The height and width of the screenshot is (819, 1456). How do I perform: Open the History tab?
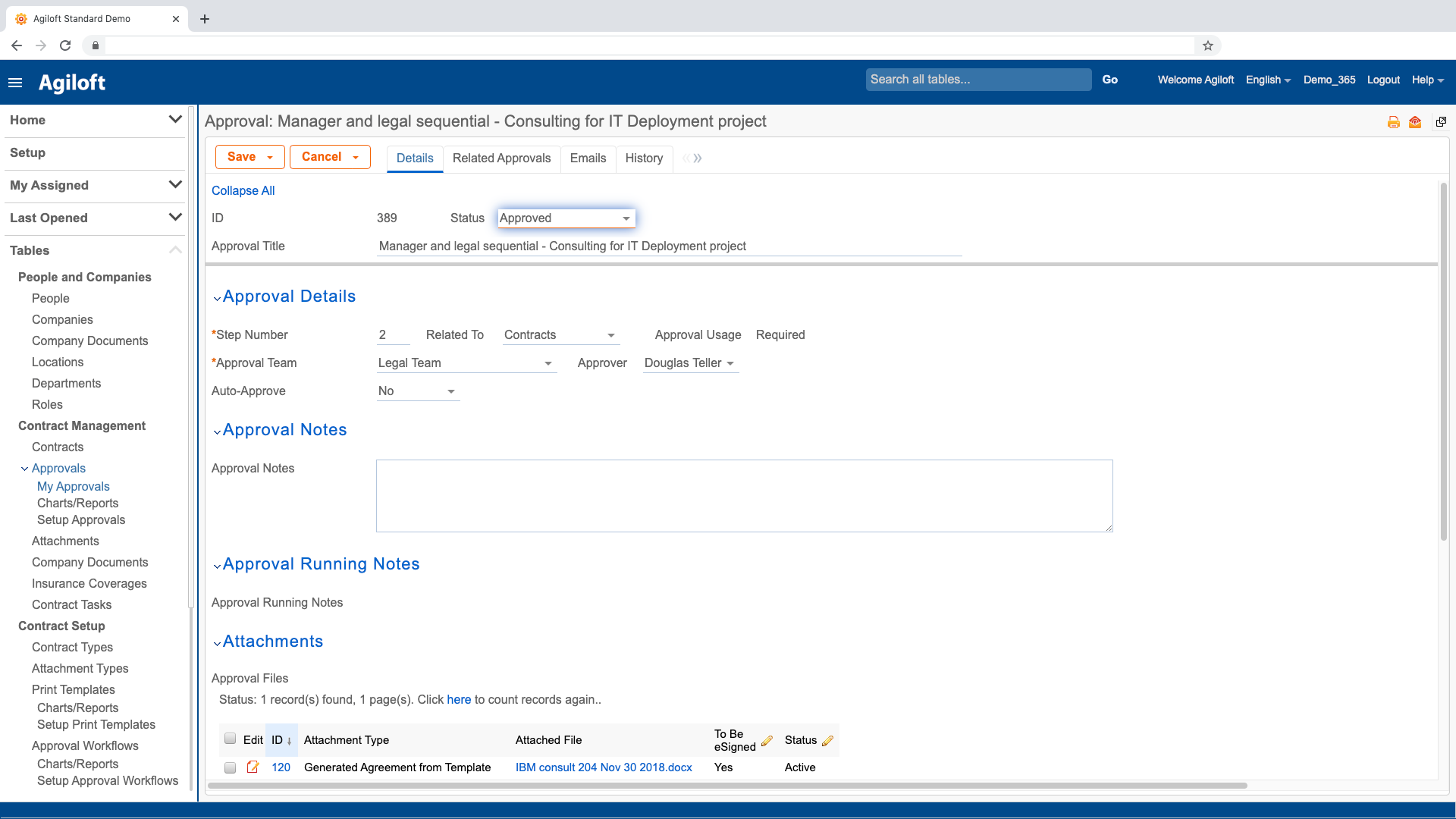(x=644, y=158)
